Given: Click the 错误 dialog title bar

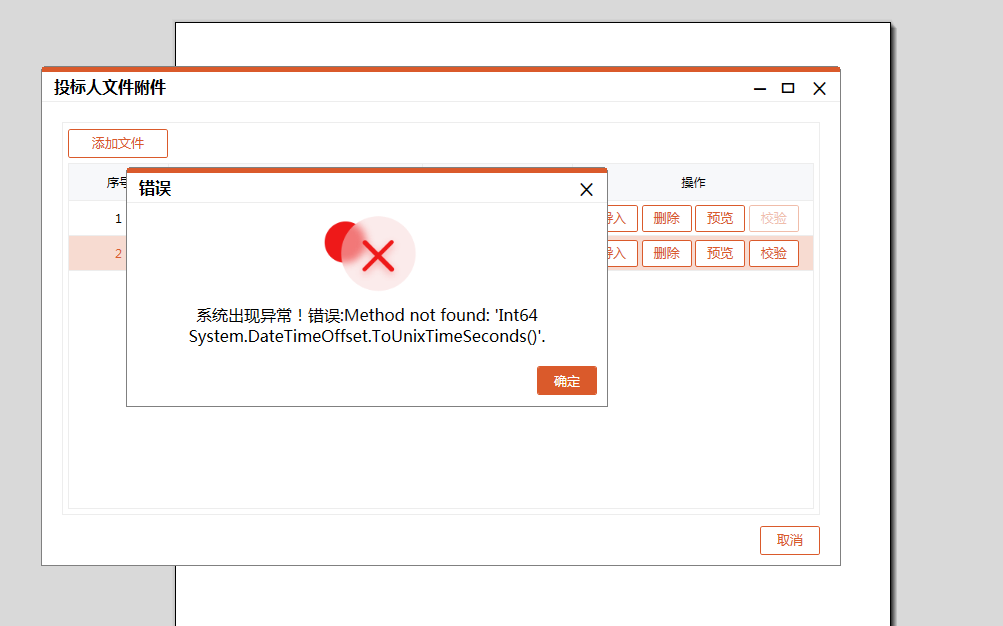Looking at the screenshot, I should coord(350,188).
